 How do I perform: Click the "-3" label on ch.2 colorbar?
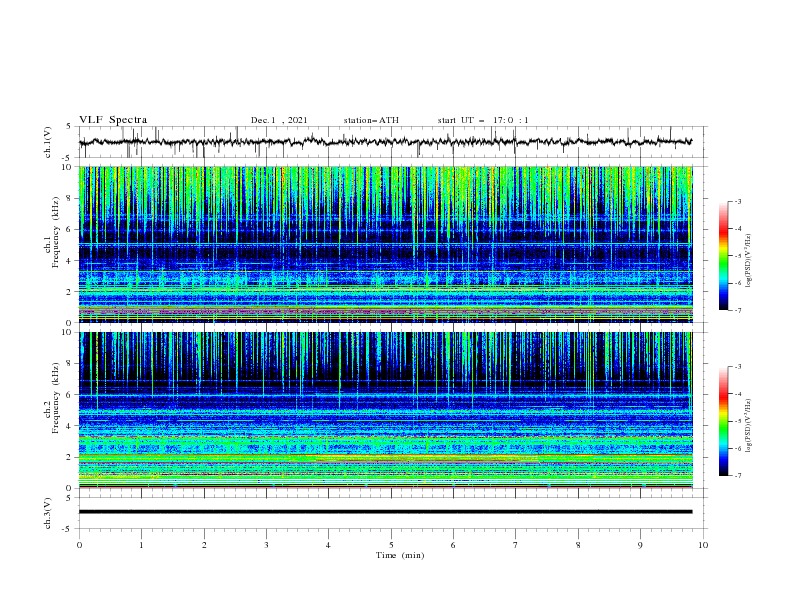click(x=738, y=367)
